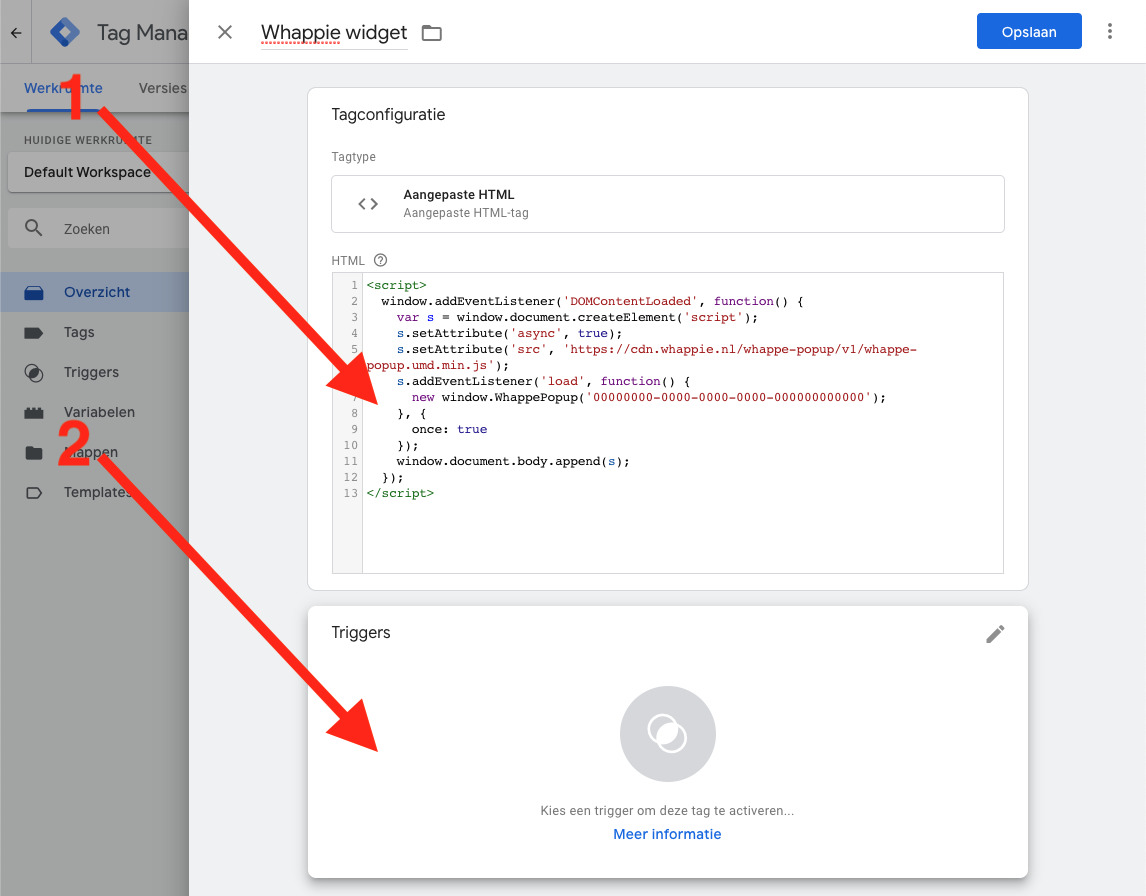
Task: Save the tag with Opslaan
Action: pyautogui.click(x=1029, y=31)
